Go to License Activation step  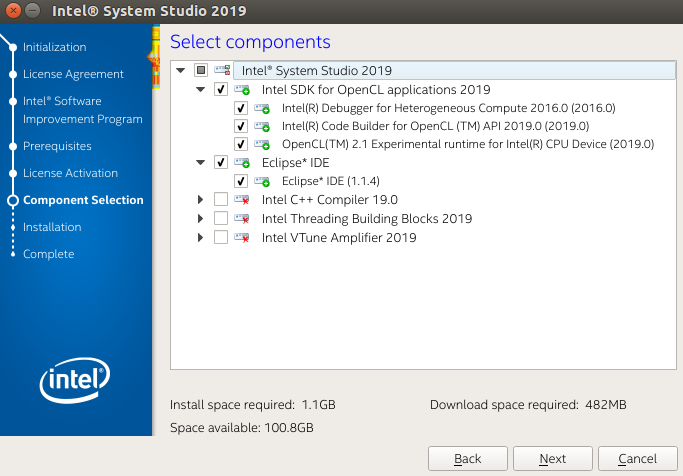click(70, 173)
